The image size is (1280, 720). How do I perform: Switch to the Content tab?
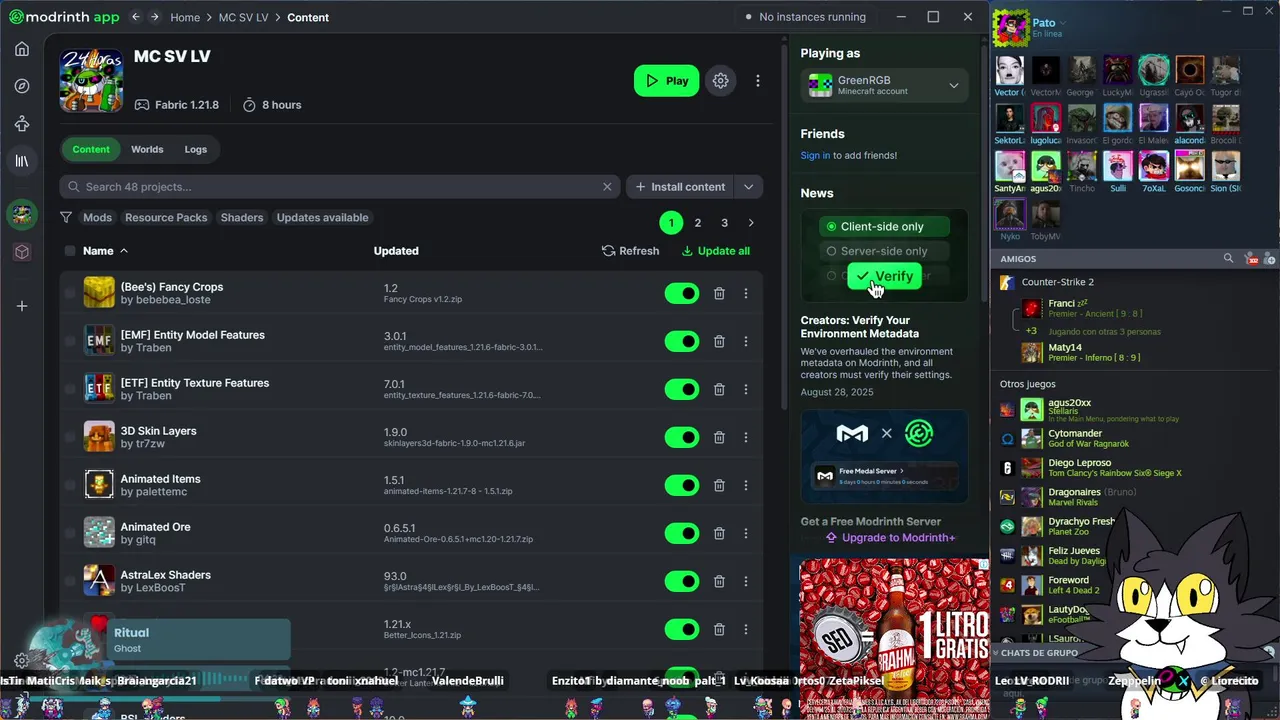tap(91, 149)
